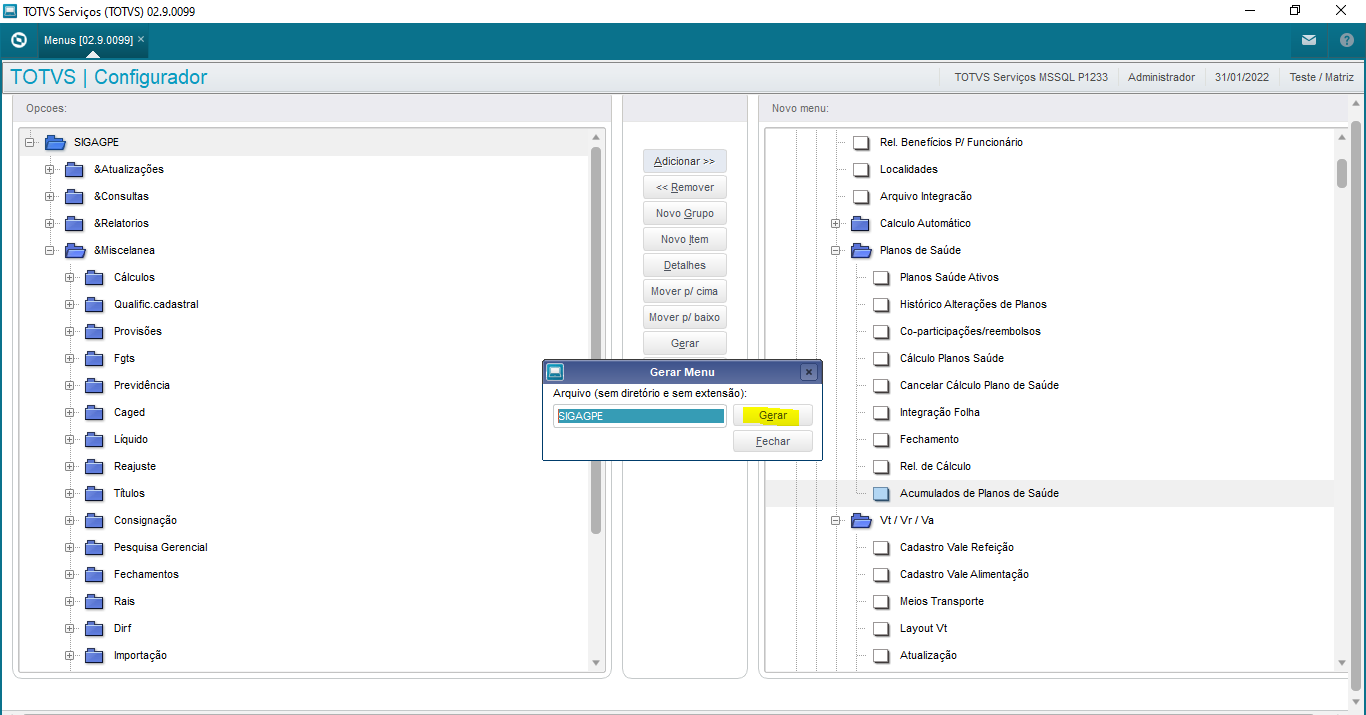Click the Títulos folder icon
Image resolution: width=1366 pixels, height=715 pixels.
pos(95,493)
